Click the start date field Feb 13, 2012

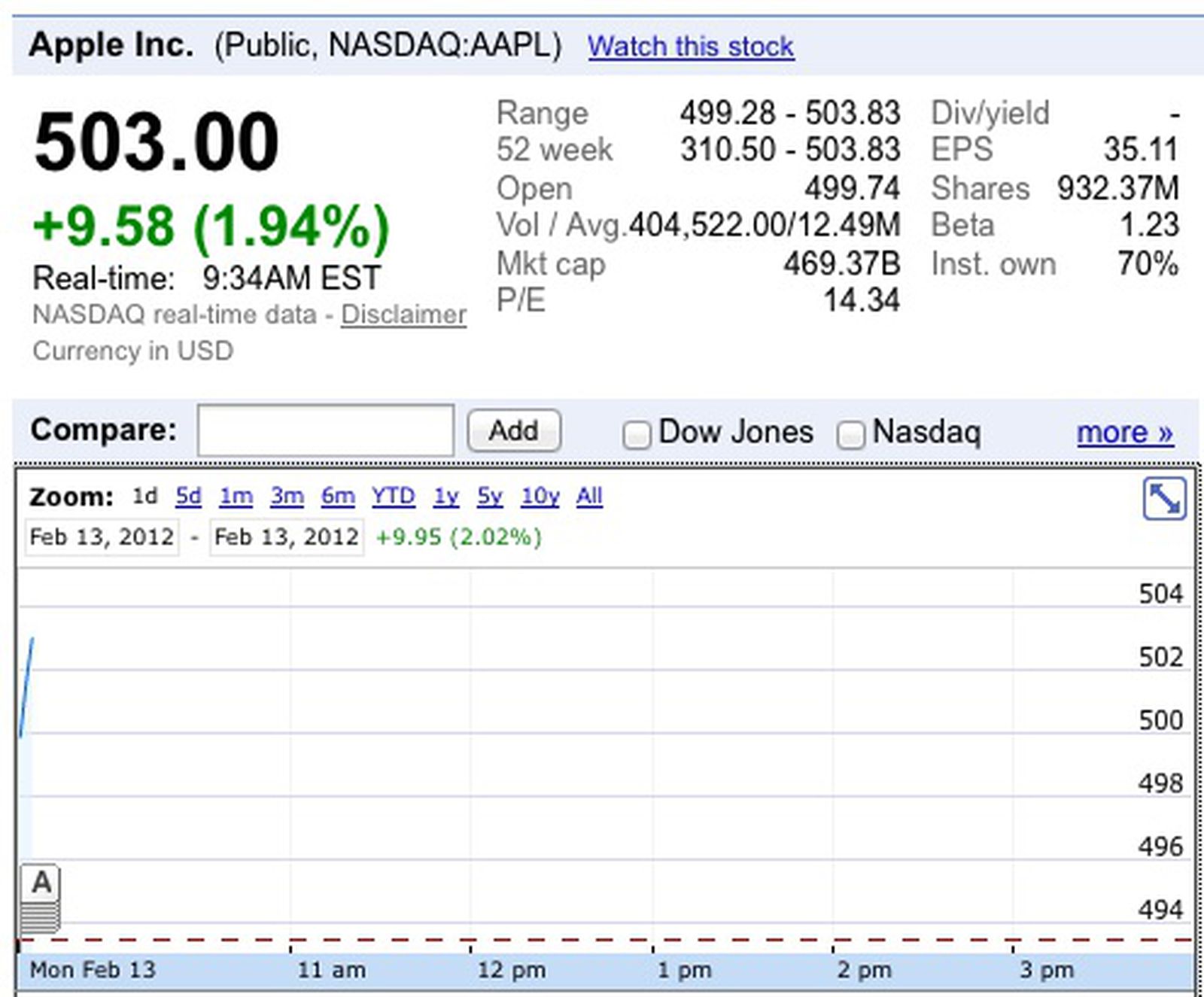(102, 537)
